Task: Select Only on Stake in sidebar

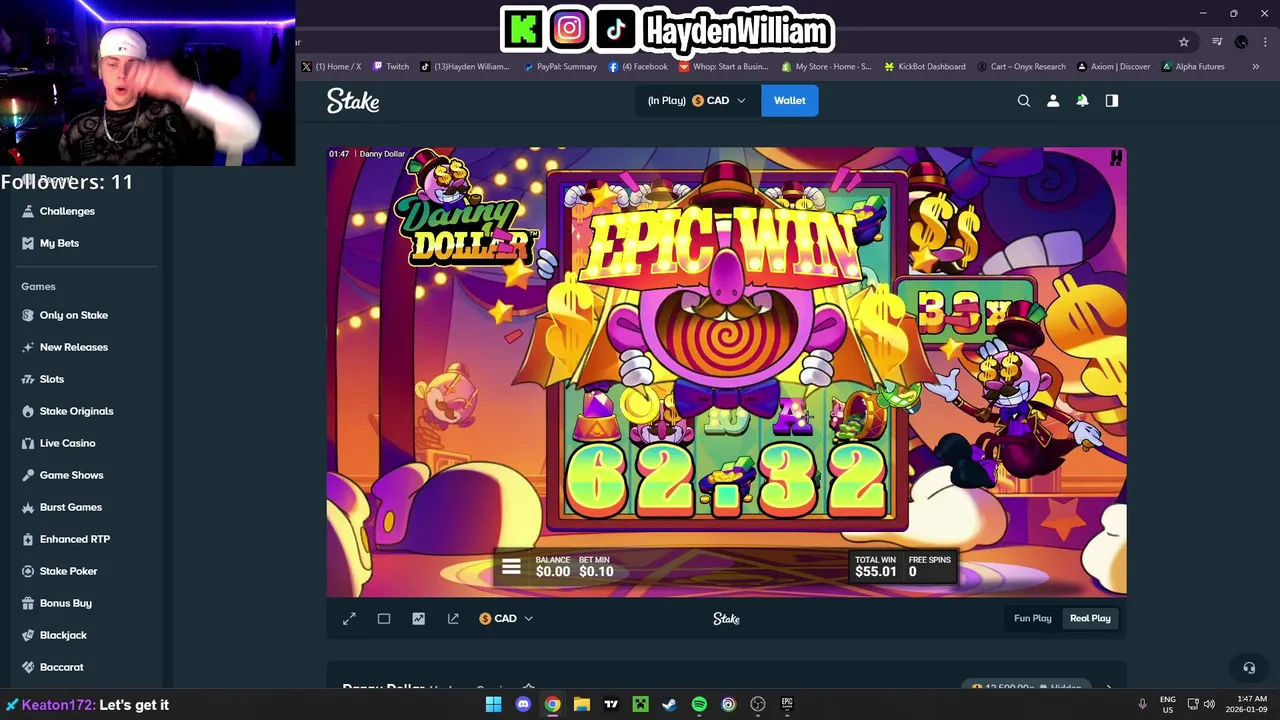Action: [74, 315]
